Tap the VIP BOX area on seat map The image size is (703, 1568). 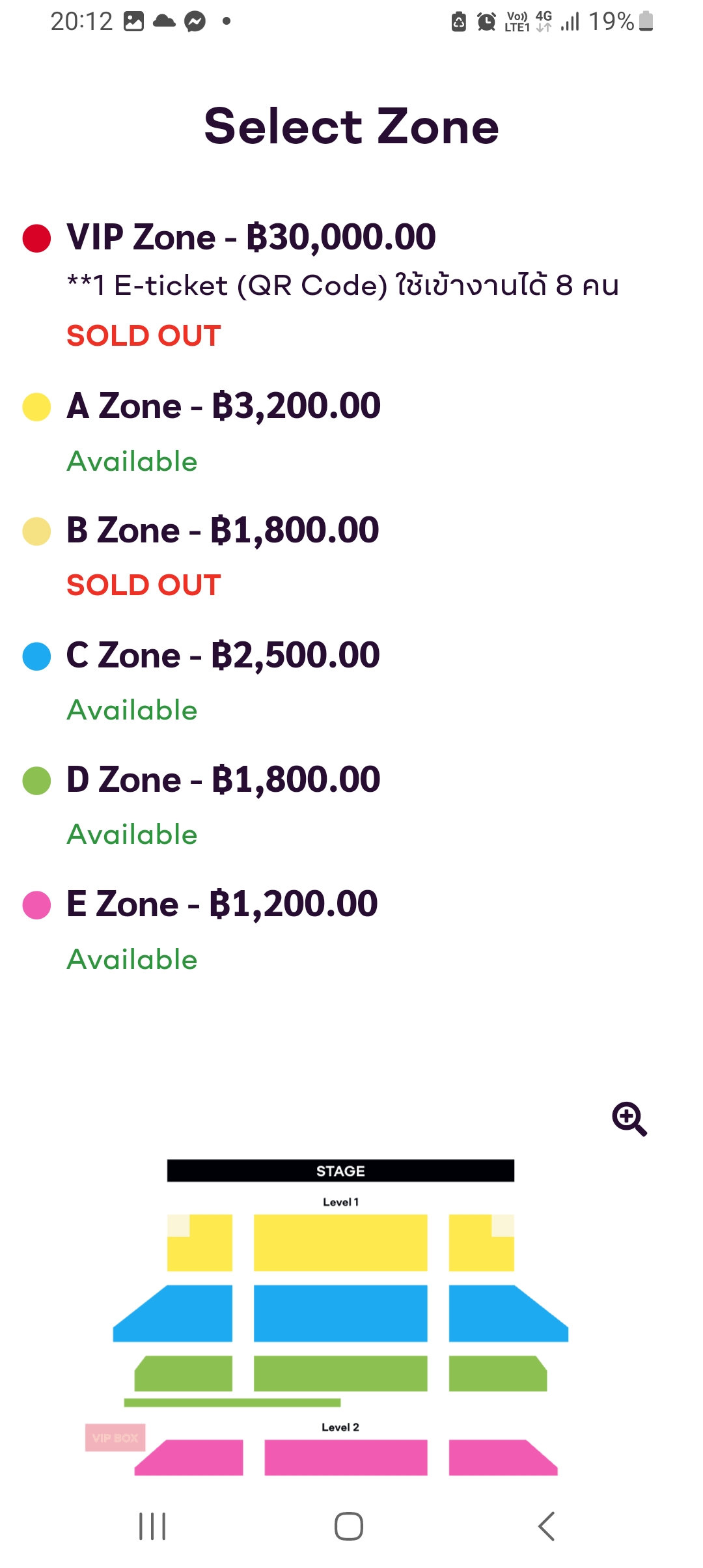pos(115,1438)
